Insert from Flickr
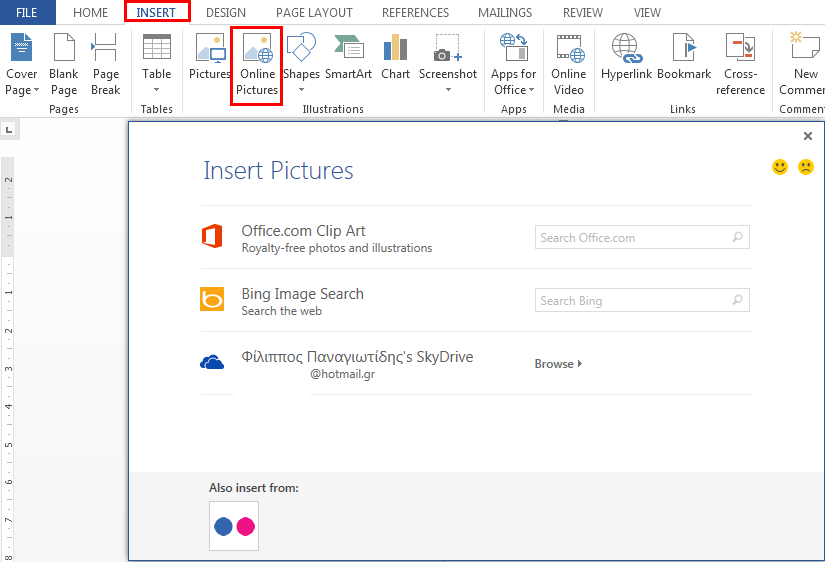The height and width of the screenshot is (562, 825). [x=234, y=526]
